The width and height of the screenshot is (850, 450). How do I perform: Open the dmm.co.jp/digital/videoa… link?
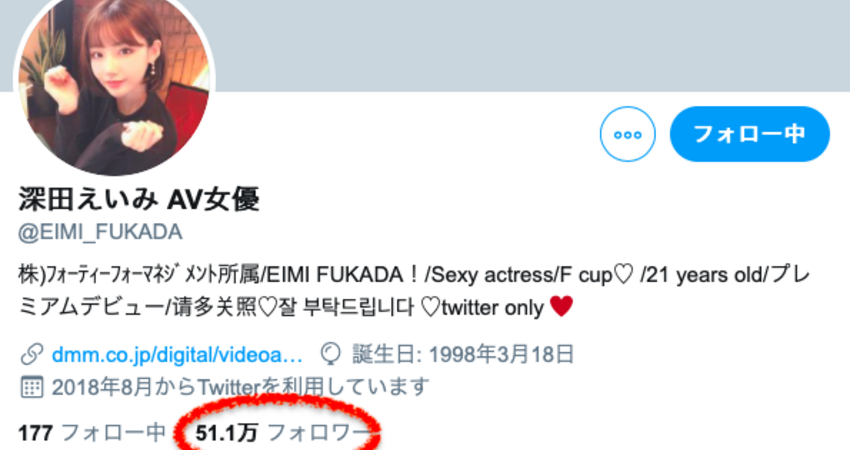[x=177, y=355]
